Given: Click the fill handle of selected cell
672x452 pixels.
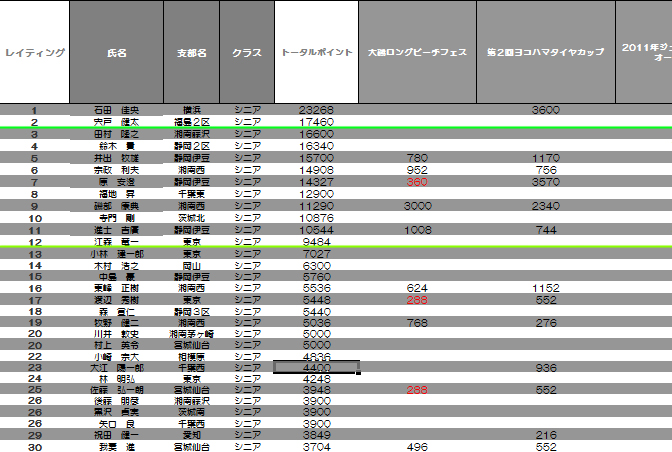Looking at the screenshot, I should click(358, 373).
